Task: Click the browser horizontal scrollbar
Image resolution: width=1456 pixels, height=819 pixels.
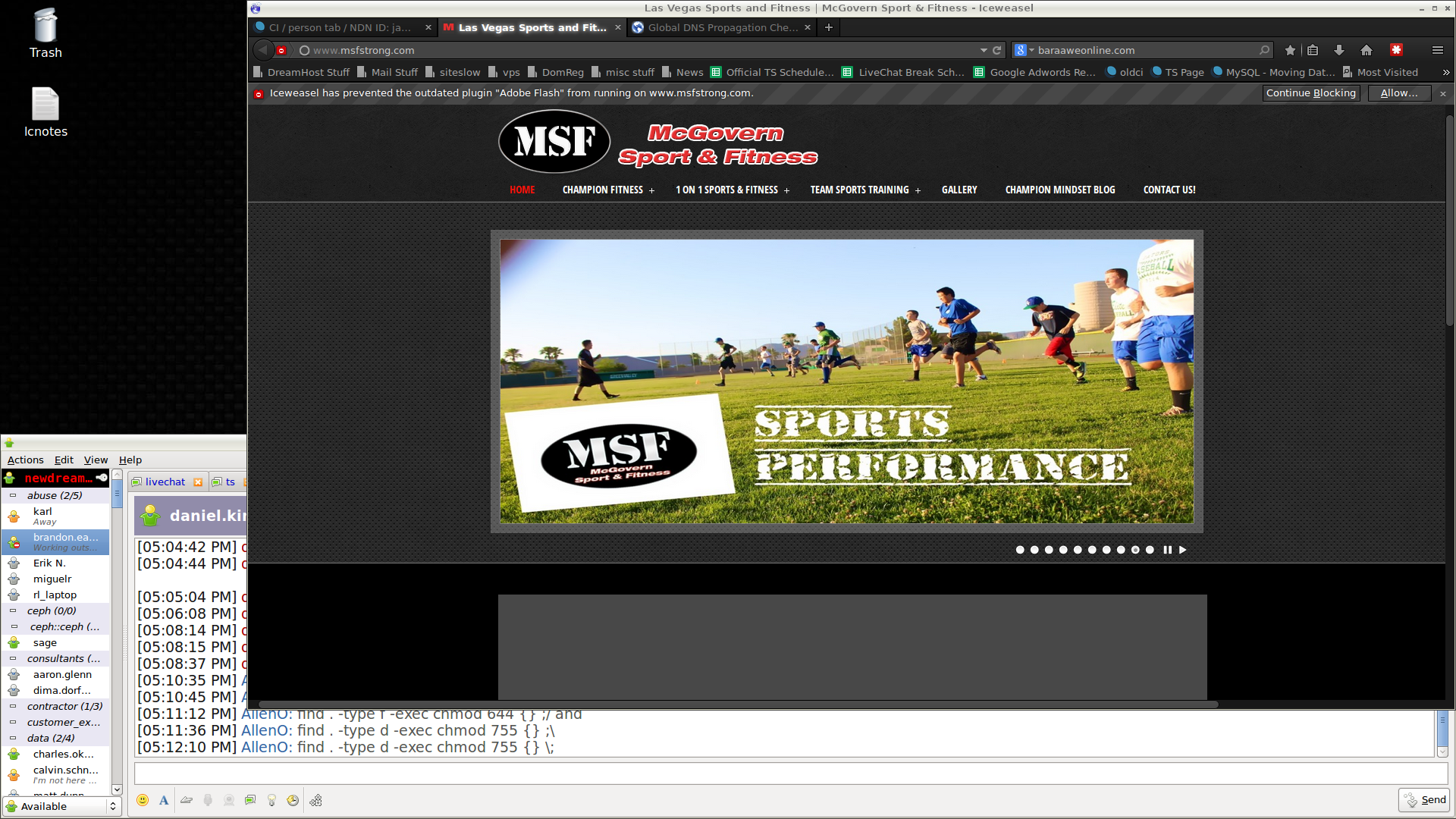Action: (x=739, y=704)
